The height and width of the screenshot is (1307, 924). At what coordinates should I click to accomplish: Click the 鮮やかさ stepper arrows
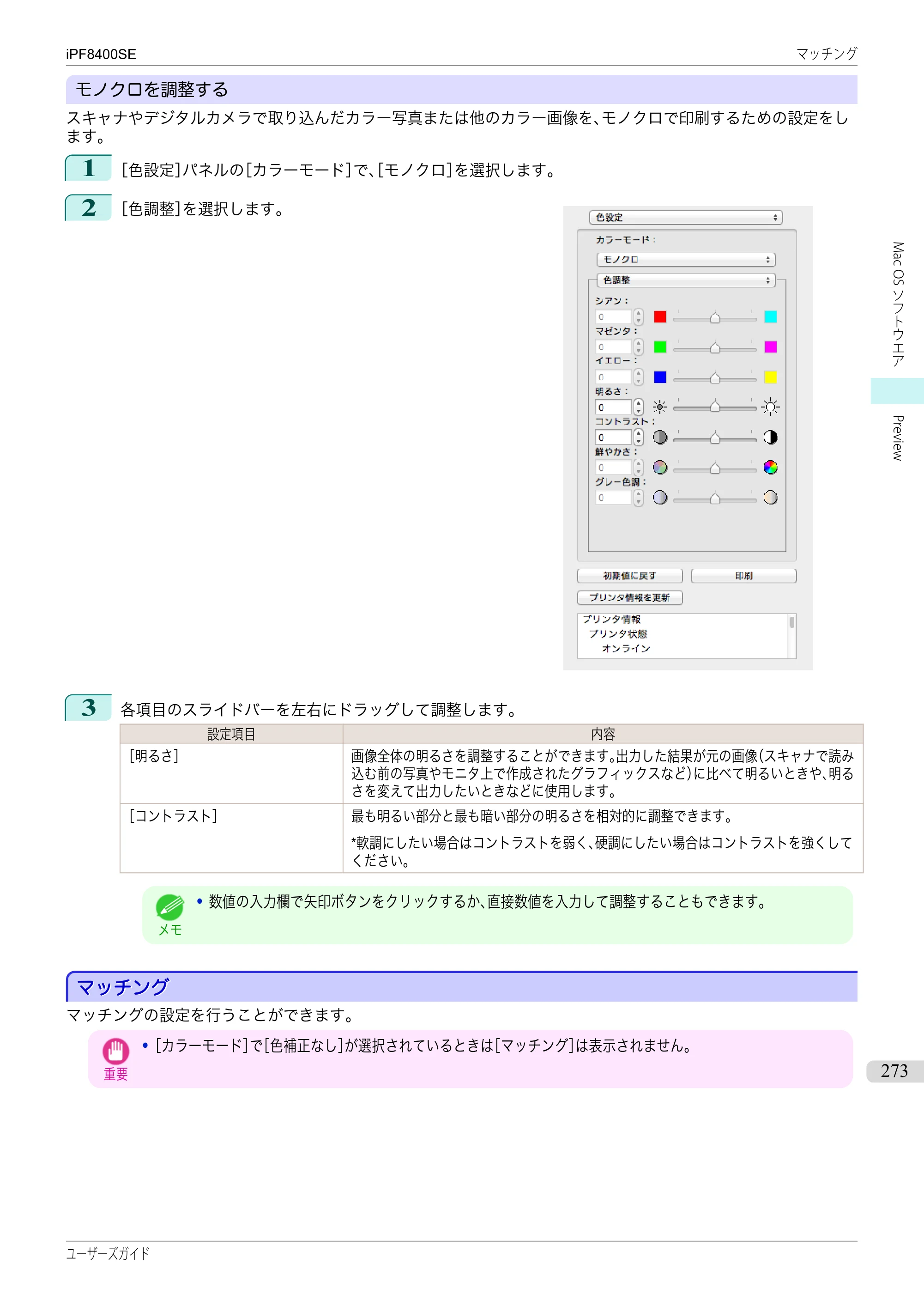(x=638, y=468)
